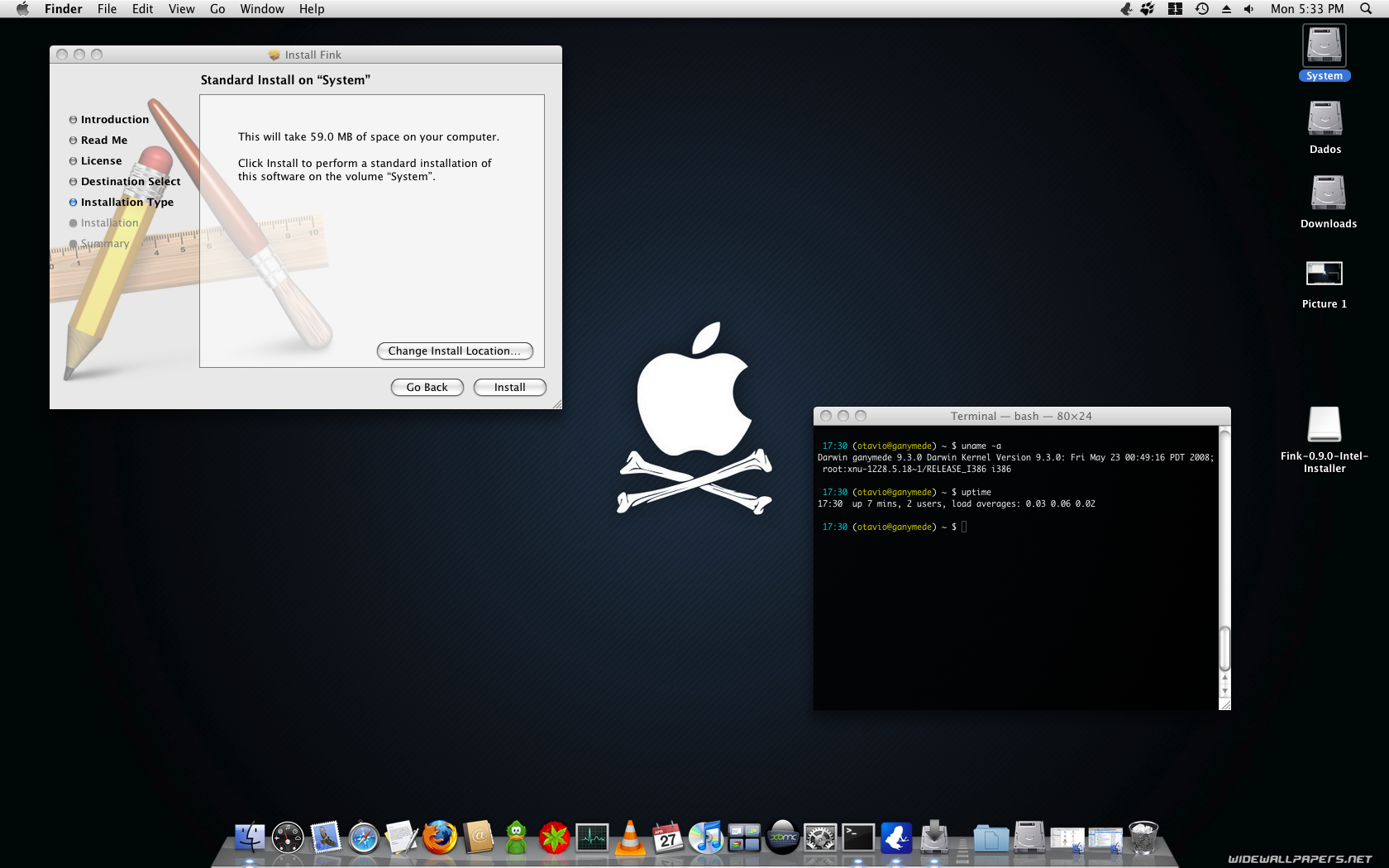Open Mail stamp icon in Dock
The image size is (1389, 868).
click(326, 838)
